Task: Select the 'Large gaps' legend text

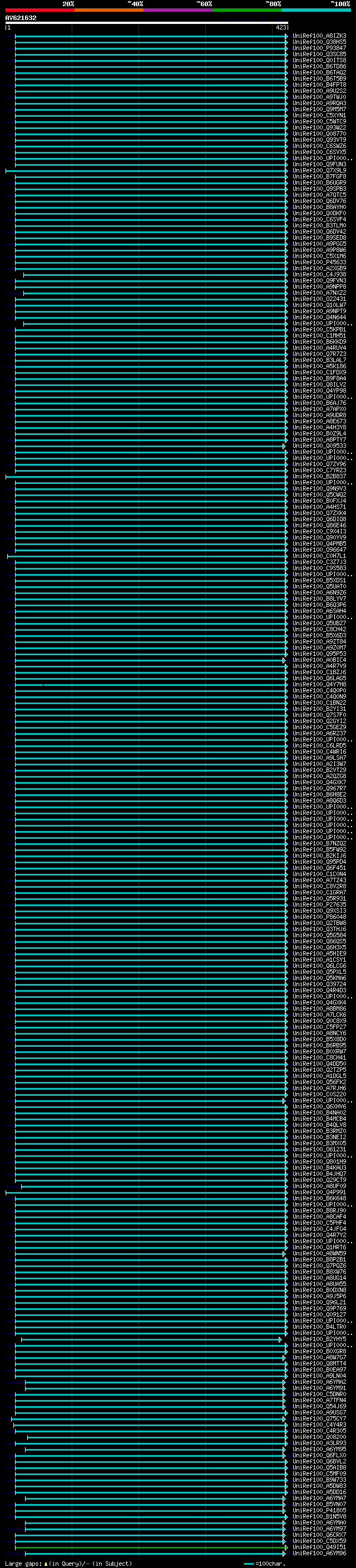Action: (24, 1564)
